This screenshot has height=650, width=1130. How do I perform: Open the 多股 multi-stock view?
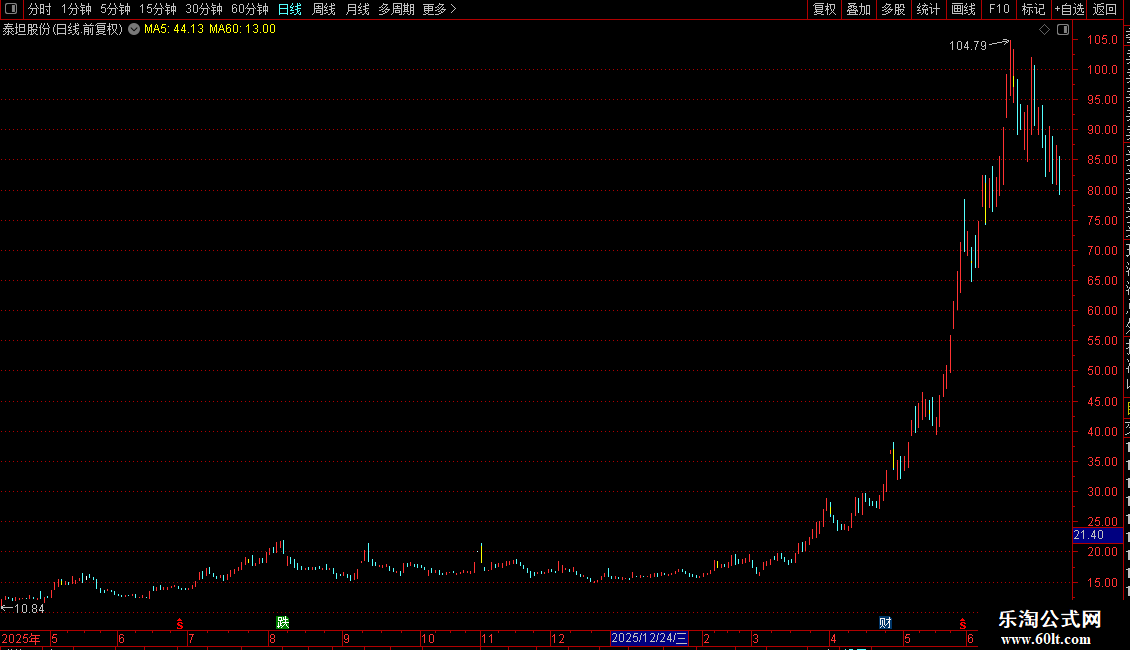(x=893, y=9)
